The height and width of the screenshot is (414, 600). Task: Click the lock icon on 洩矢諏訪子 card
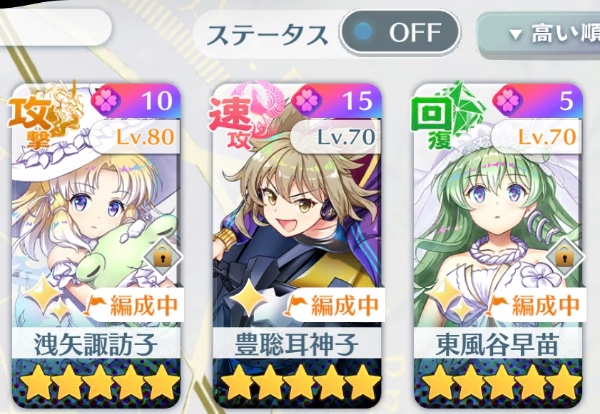[163, 256]
